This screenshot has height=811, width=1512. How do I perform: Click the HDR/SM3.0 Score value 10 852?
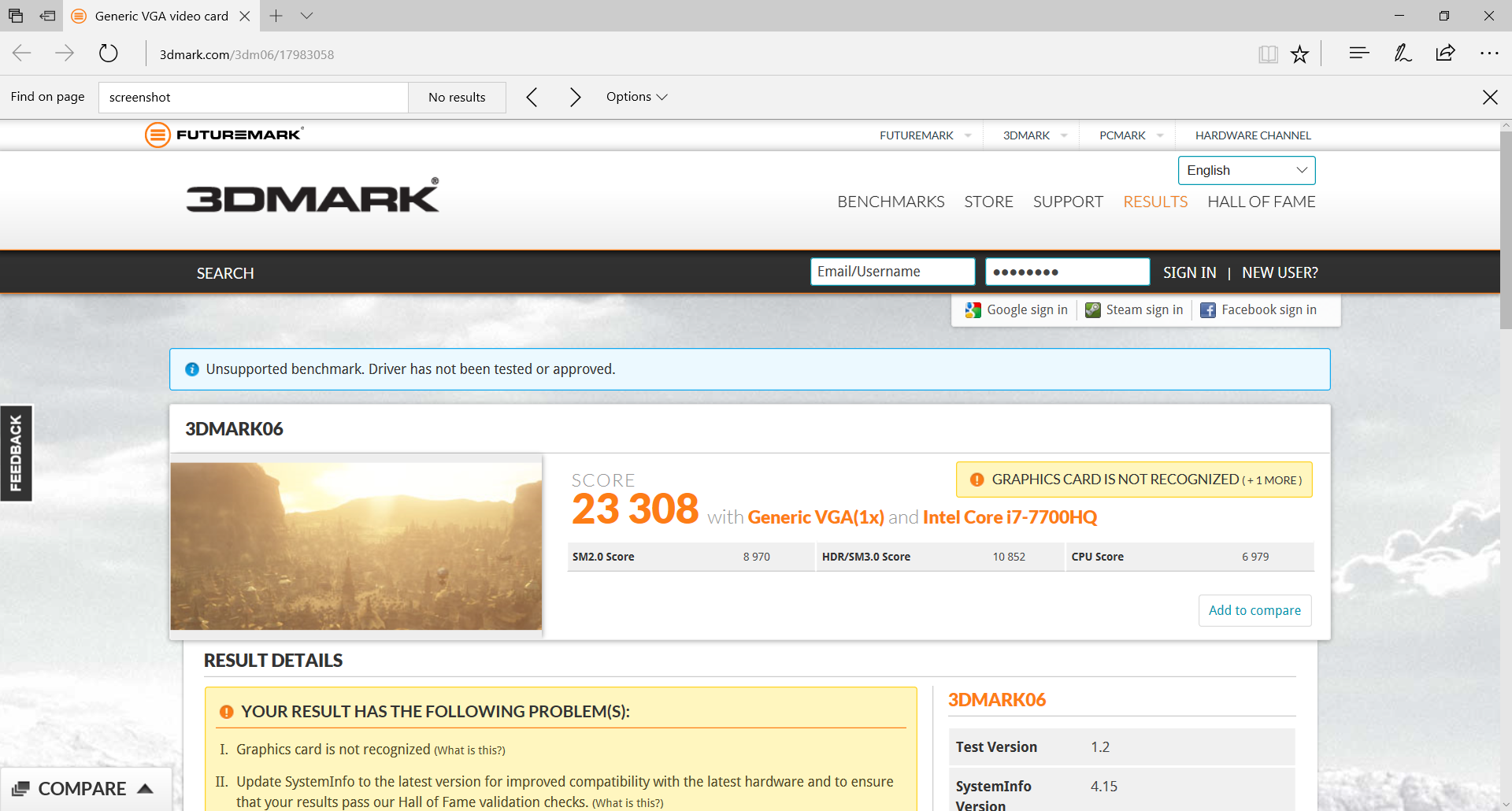1009,557
